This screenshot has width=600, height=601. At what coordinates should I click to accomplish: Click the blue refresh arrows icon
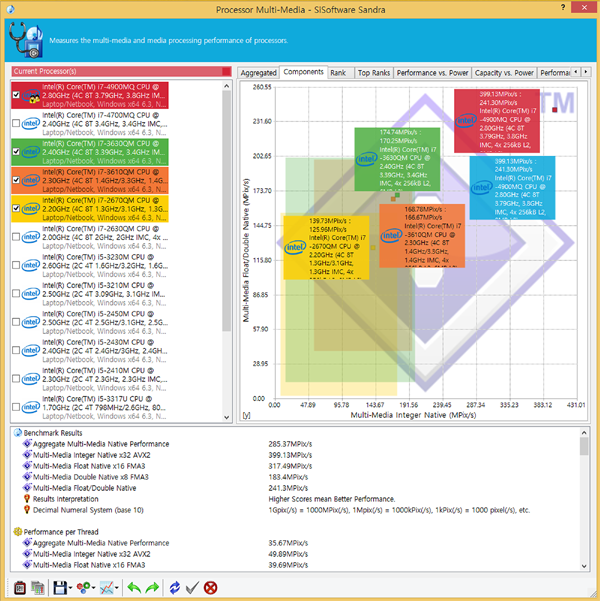click(175, 588)
